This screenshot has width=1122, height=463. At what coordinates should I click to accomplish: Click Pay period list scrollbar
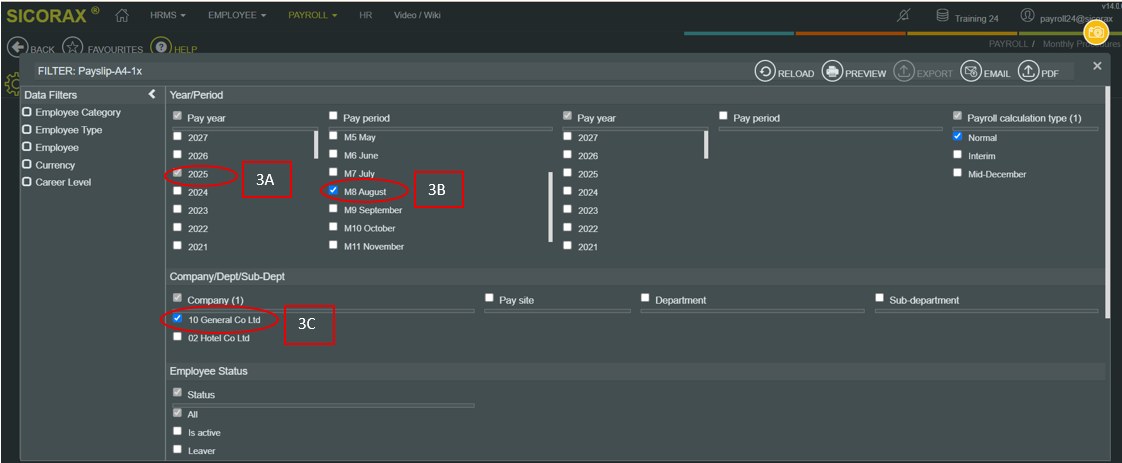pyautogui.click(x=550, y=208)
